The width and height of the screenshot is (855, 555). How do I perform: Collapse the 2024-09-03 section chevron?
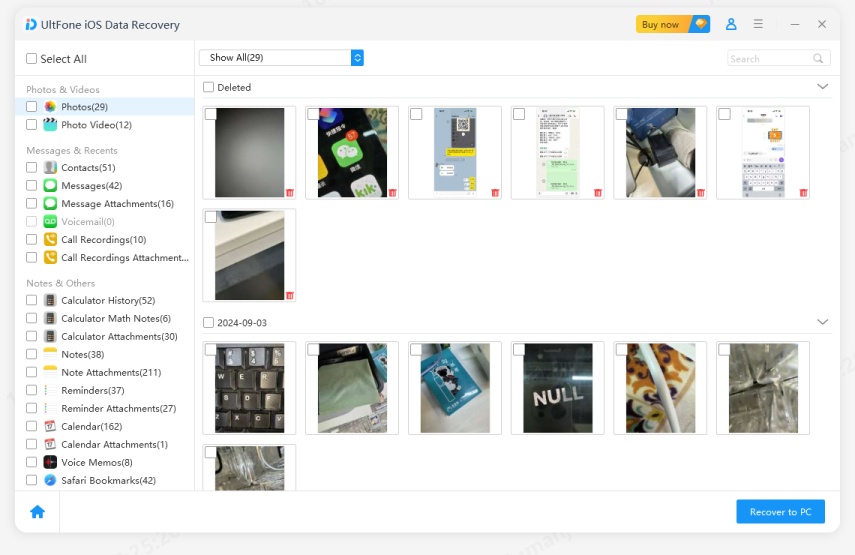tap(822, 322)
